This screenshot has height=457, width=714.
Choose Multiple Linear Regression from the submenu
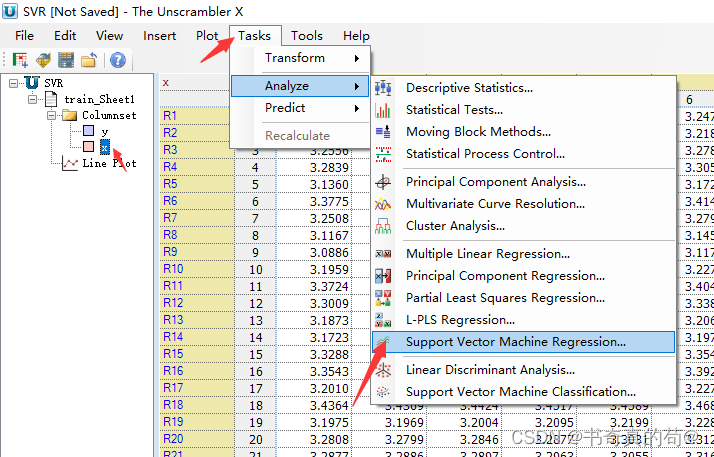(523, 254)
